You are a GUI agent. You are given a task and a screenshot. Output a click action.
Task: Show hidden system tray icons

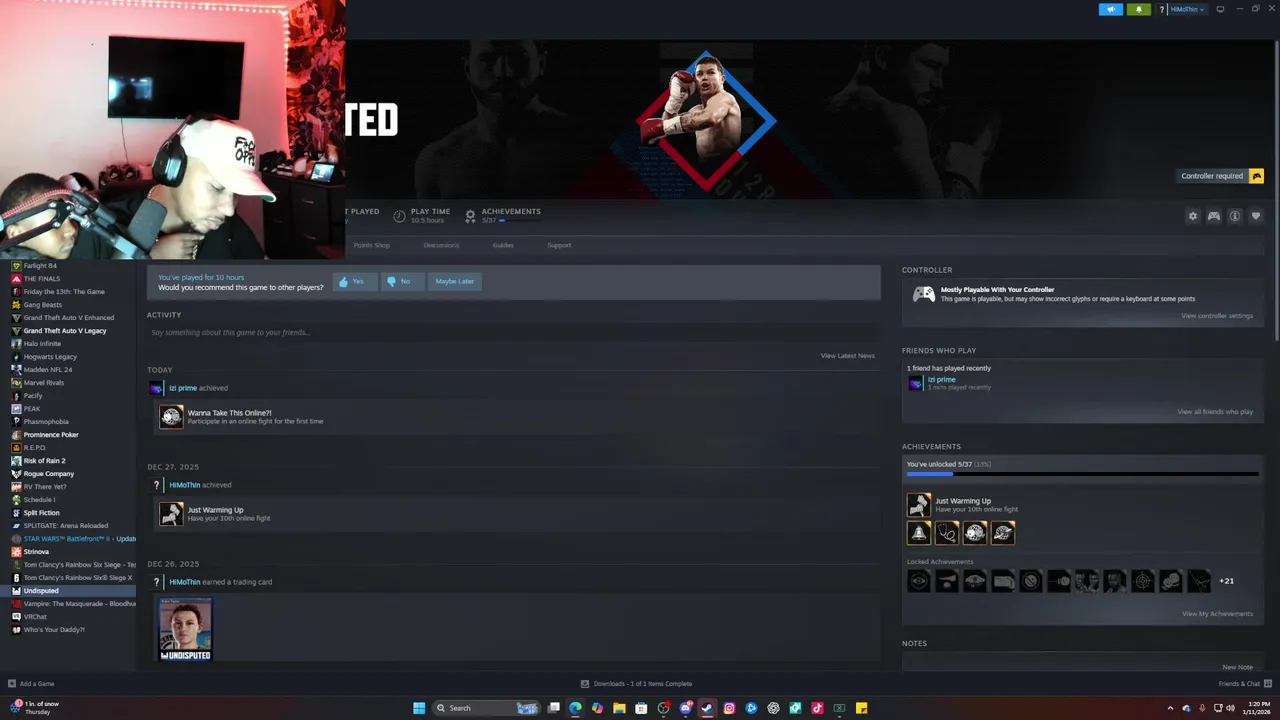[1170, 708]
